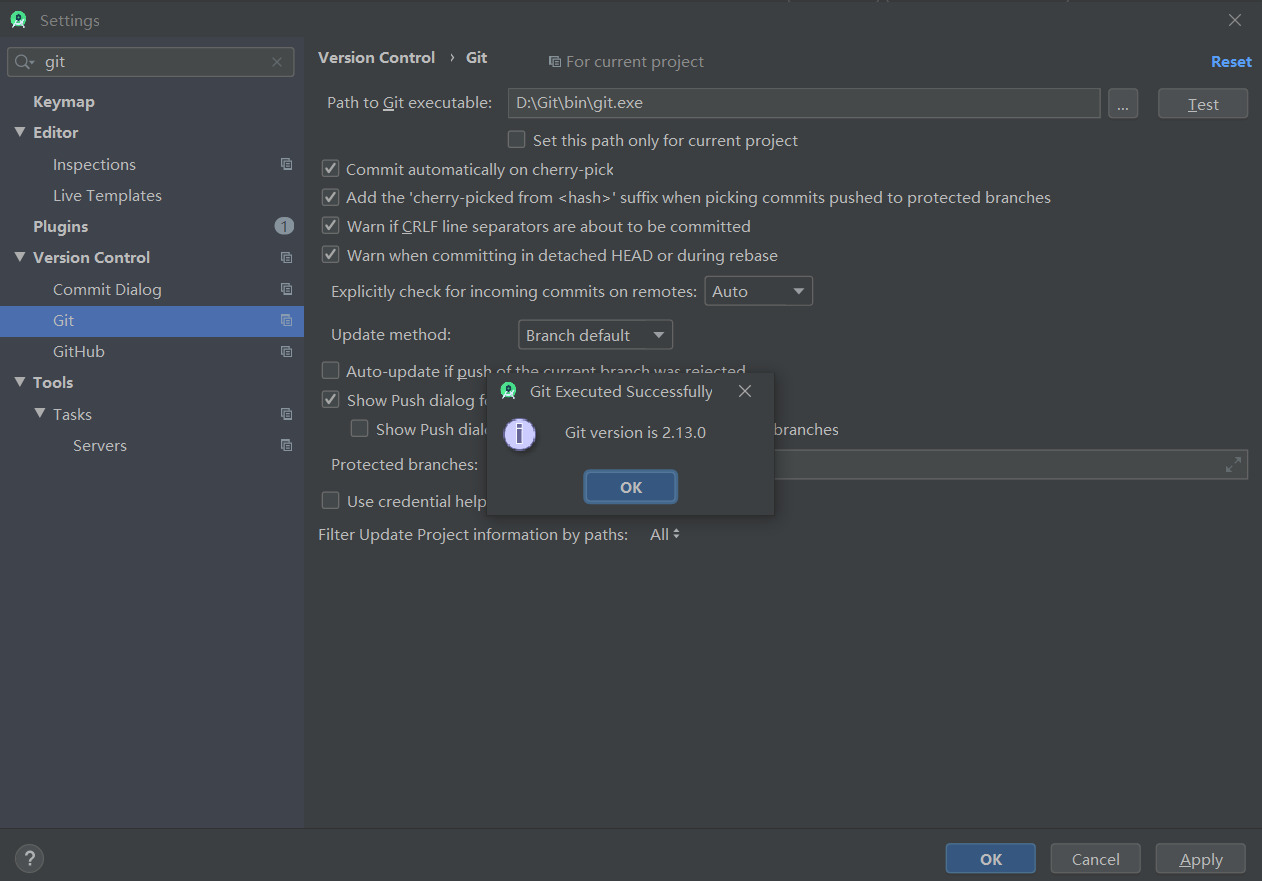Click project-level icon beside Servers
The image size is (1262, 881).
(x=287, y=445)
